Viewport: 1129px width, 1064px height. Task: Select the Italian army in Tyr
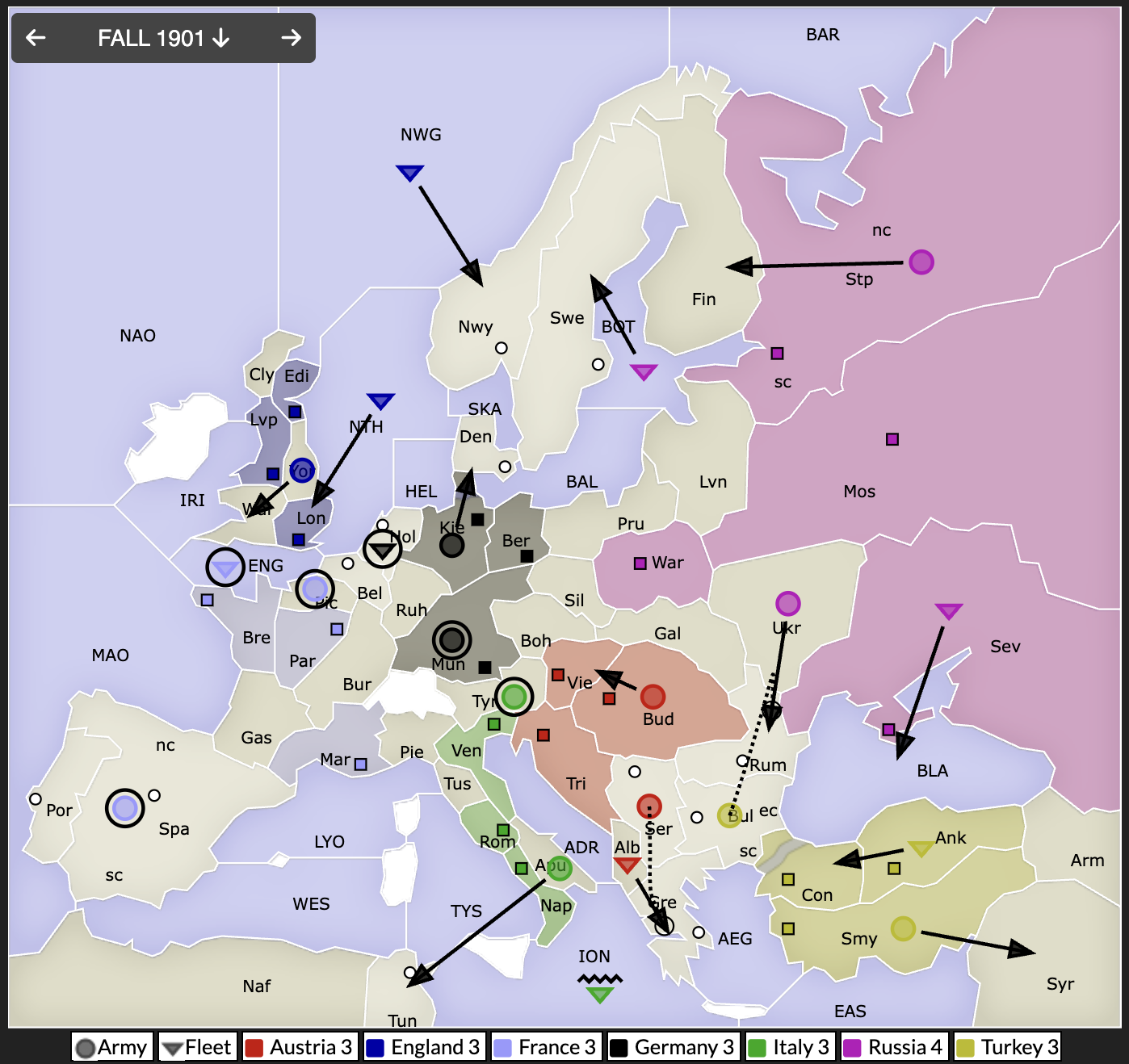(x=514, y=695)
